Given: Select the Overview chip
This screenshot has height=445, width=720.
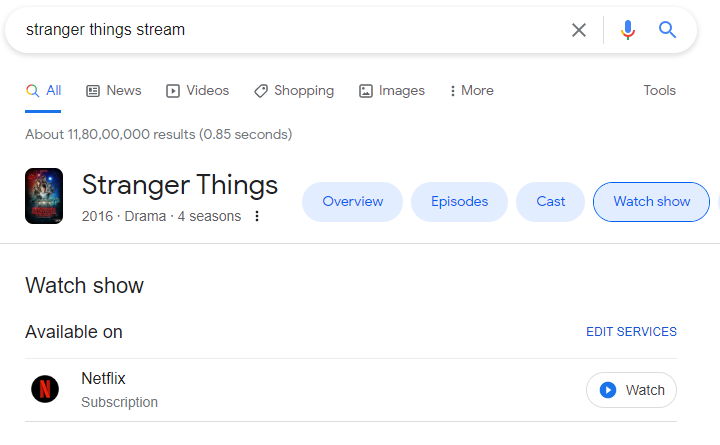Looking at the screenshot, I should pos(352,202).
